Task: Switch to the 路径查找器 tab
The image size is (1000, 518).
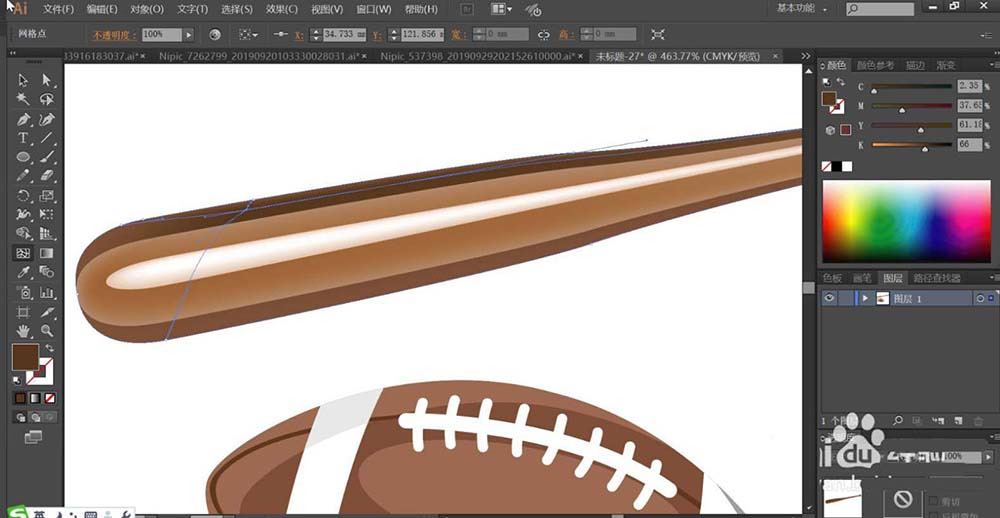Action: [x=938, y=278]
